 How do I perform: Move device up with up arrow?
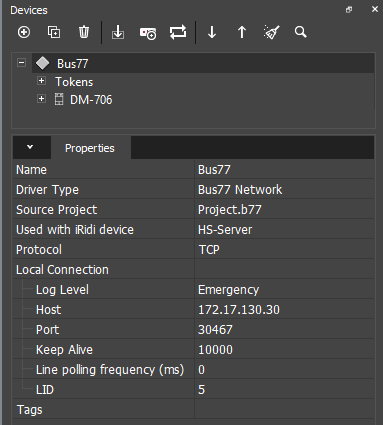pos(242,32)
